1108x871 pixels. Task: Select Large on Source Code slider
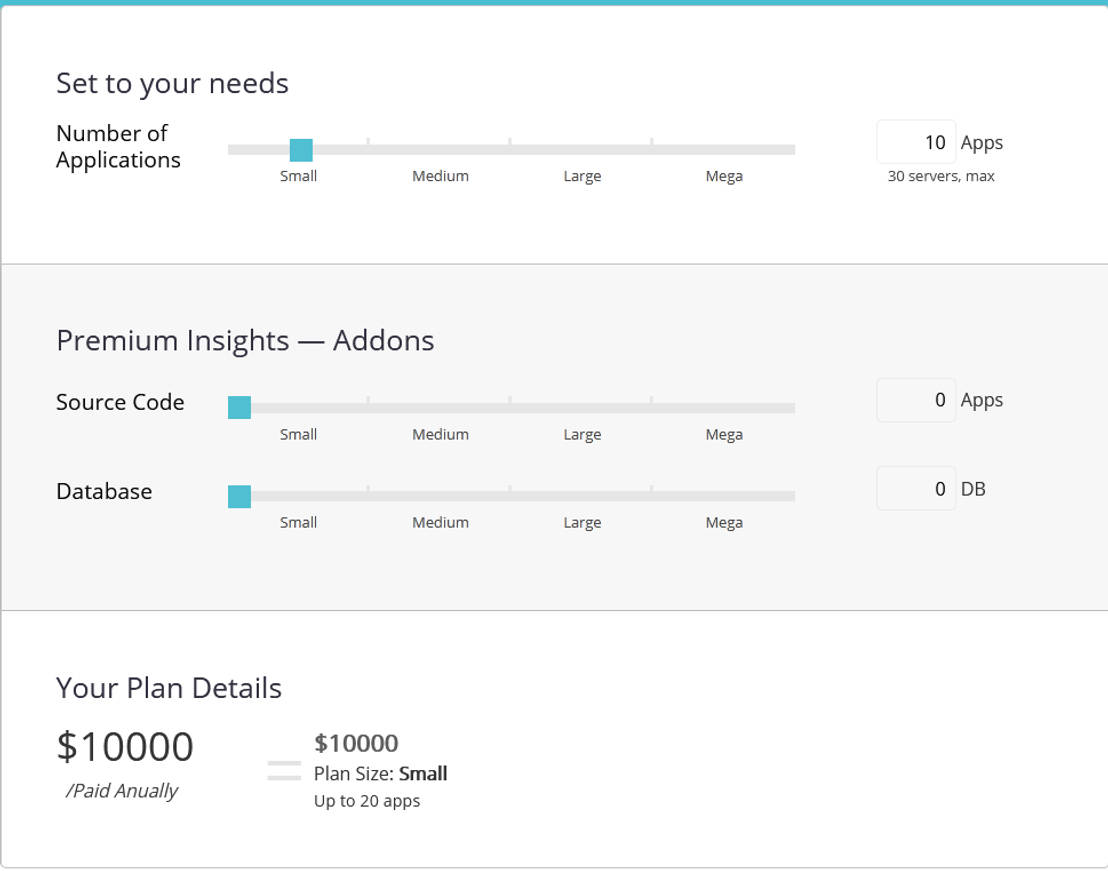click(x=582, y=434)
